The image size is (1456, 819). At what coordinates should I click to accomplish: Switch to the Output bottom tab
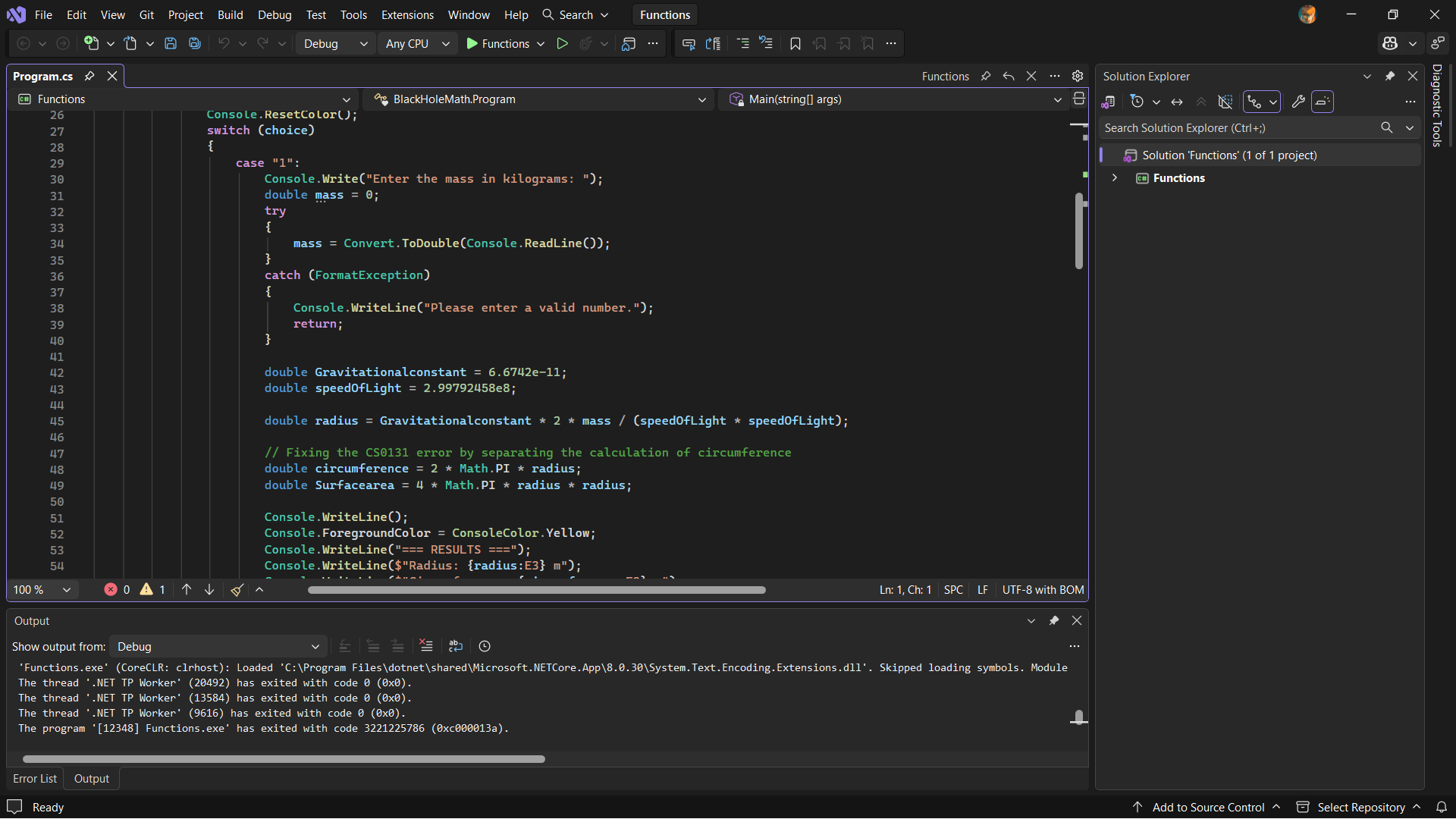[92, 778]
